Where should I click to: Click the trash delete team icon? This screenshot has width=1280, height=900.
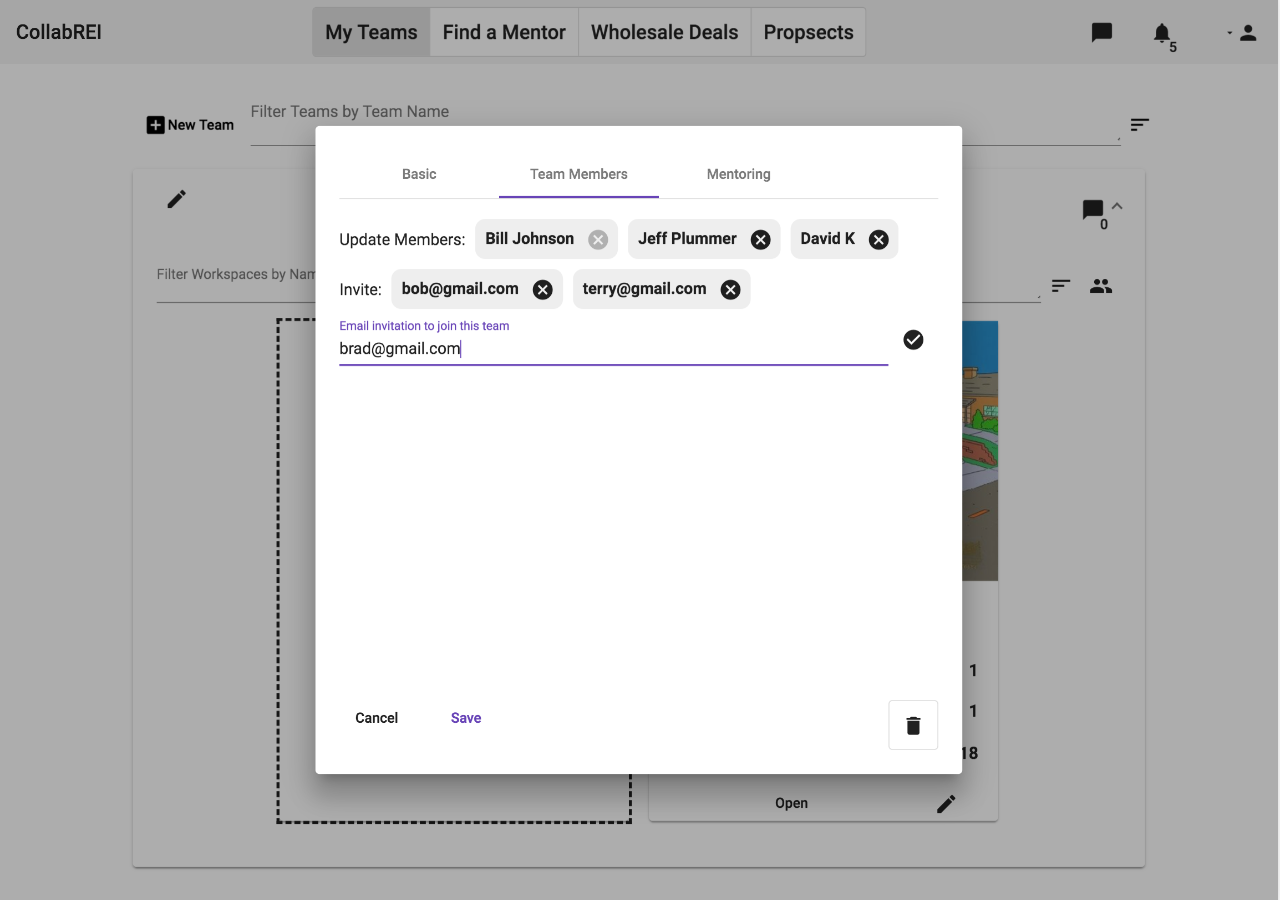point(913,725)
